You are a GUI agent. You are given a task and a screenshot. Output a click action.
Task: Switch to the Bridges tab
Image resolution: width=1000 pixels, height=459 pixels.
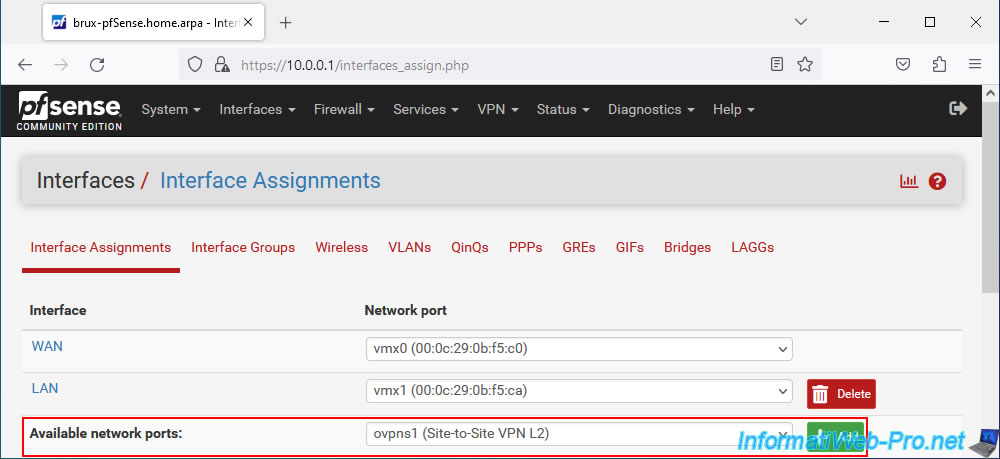tap(688, 247)
